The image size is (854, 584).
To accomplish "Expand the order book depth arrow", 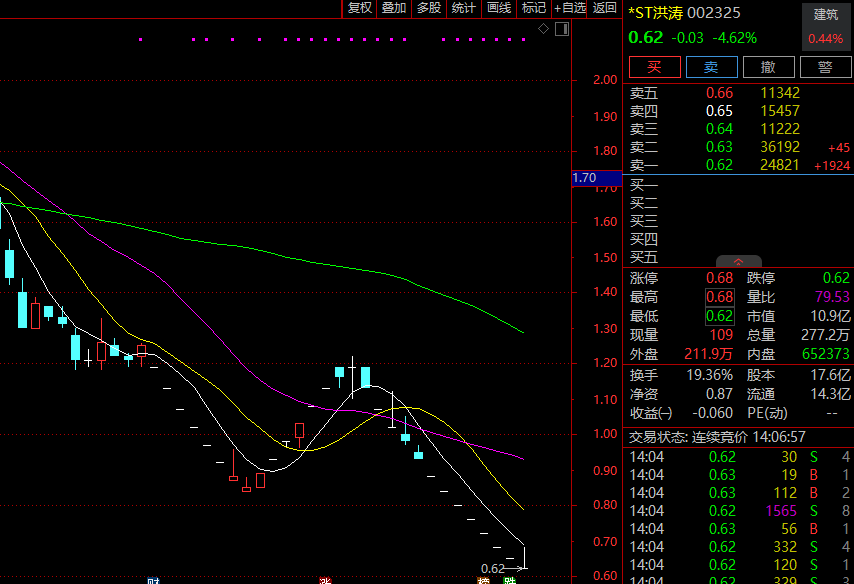I will (x=739, y=261).
